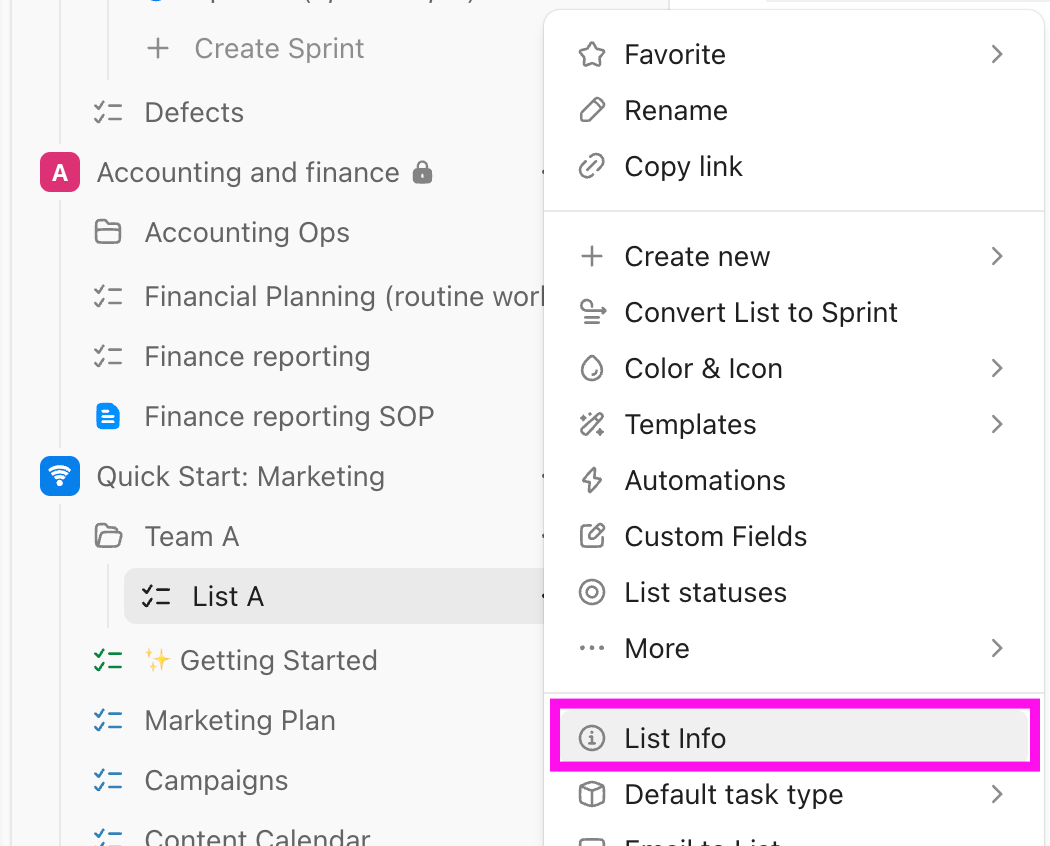This screenshot has width=1050, height=846.
Task: Click the Copy link chain icon
Action: [592, 167]
